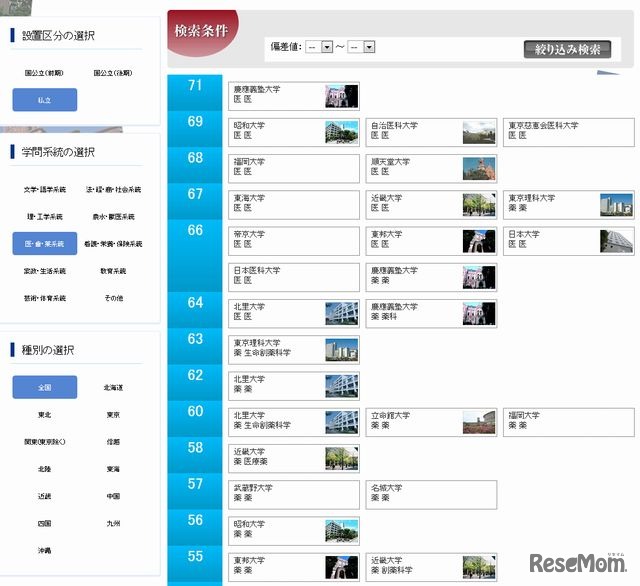Viewport: 640px width, 586px height.
Task: Click the 慶應義塾大学 photo in row 71
Action: coord(341,96)
